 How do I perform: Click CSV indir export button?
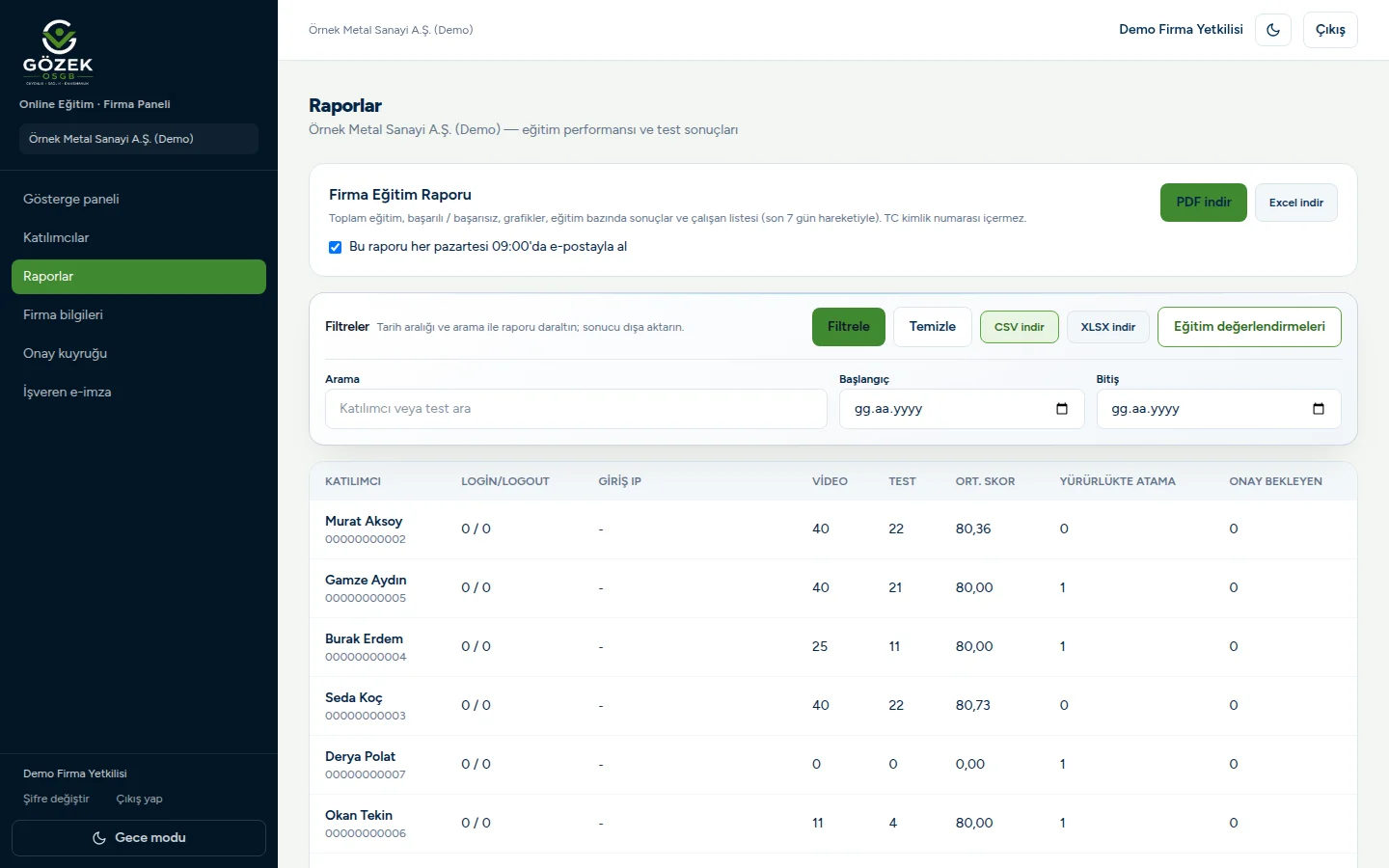[x=1020, y=327]
